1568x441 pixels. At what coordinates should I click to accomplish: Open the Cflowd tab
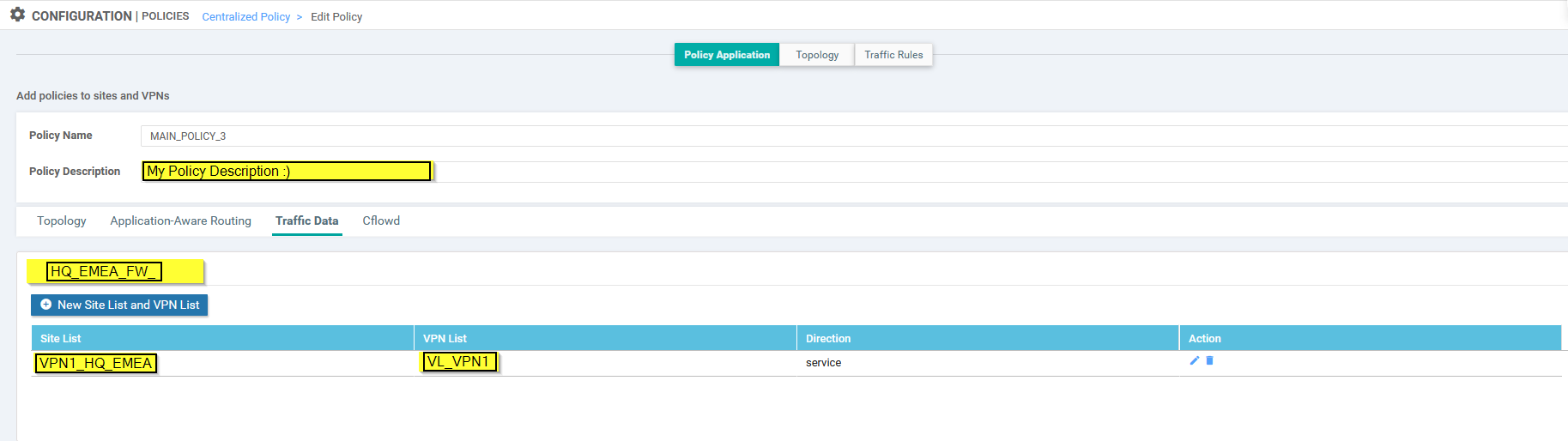click(381, 221)
